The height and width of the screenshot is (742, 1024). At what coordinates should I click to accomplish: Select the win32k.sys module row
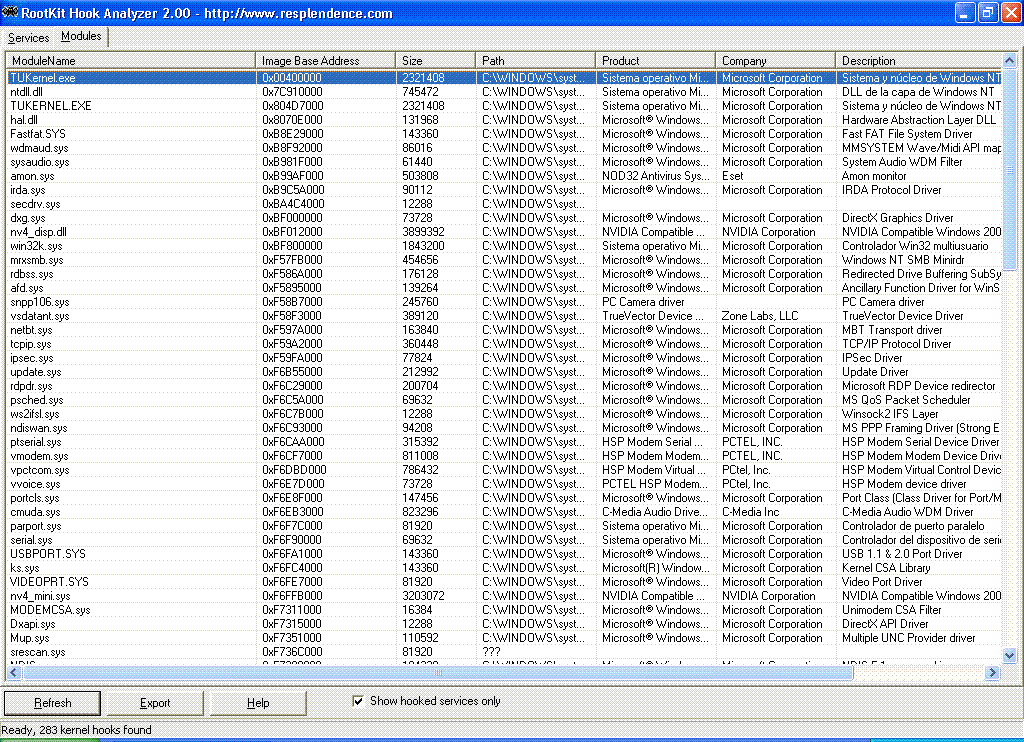pyautogui.click(x=504, y=246)
